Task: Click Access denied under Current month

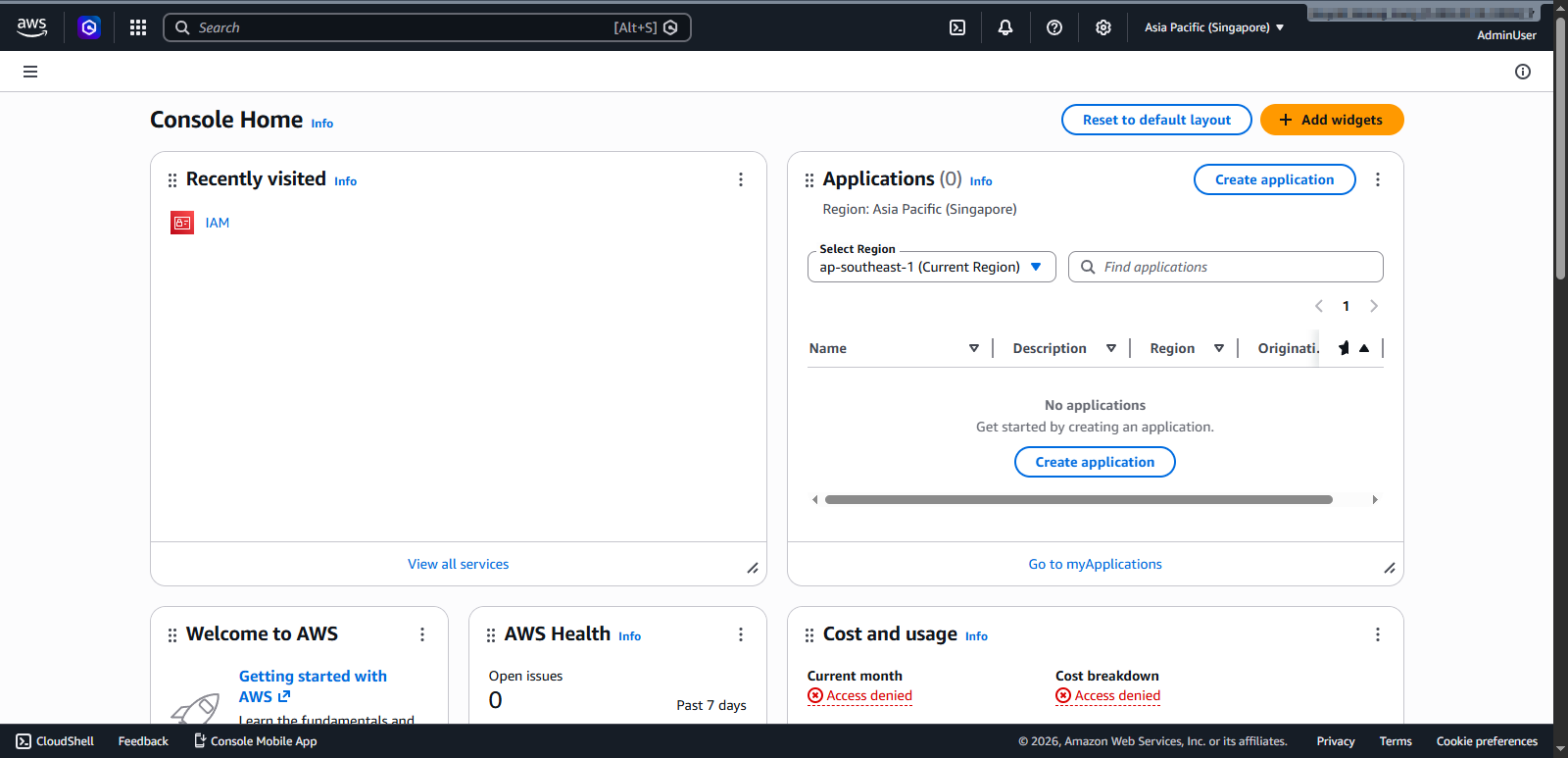Action: tap(859, 696)
